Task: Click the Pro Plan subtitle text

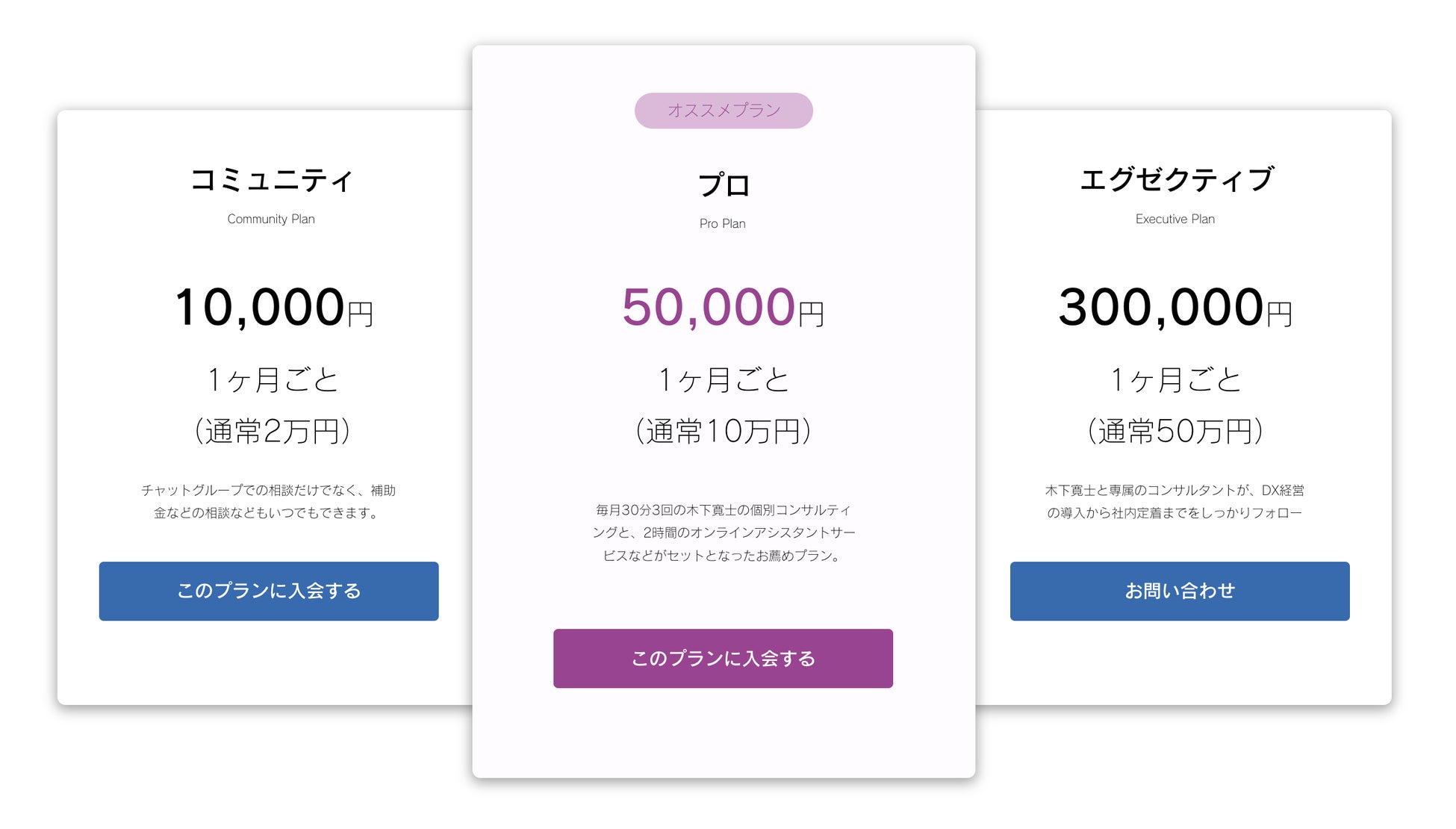Action: coord(722,223)
